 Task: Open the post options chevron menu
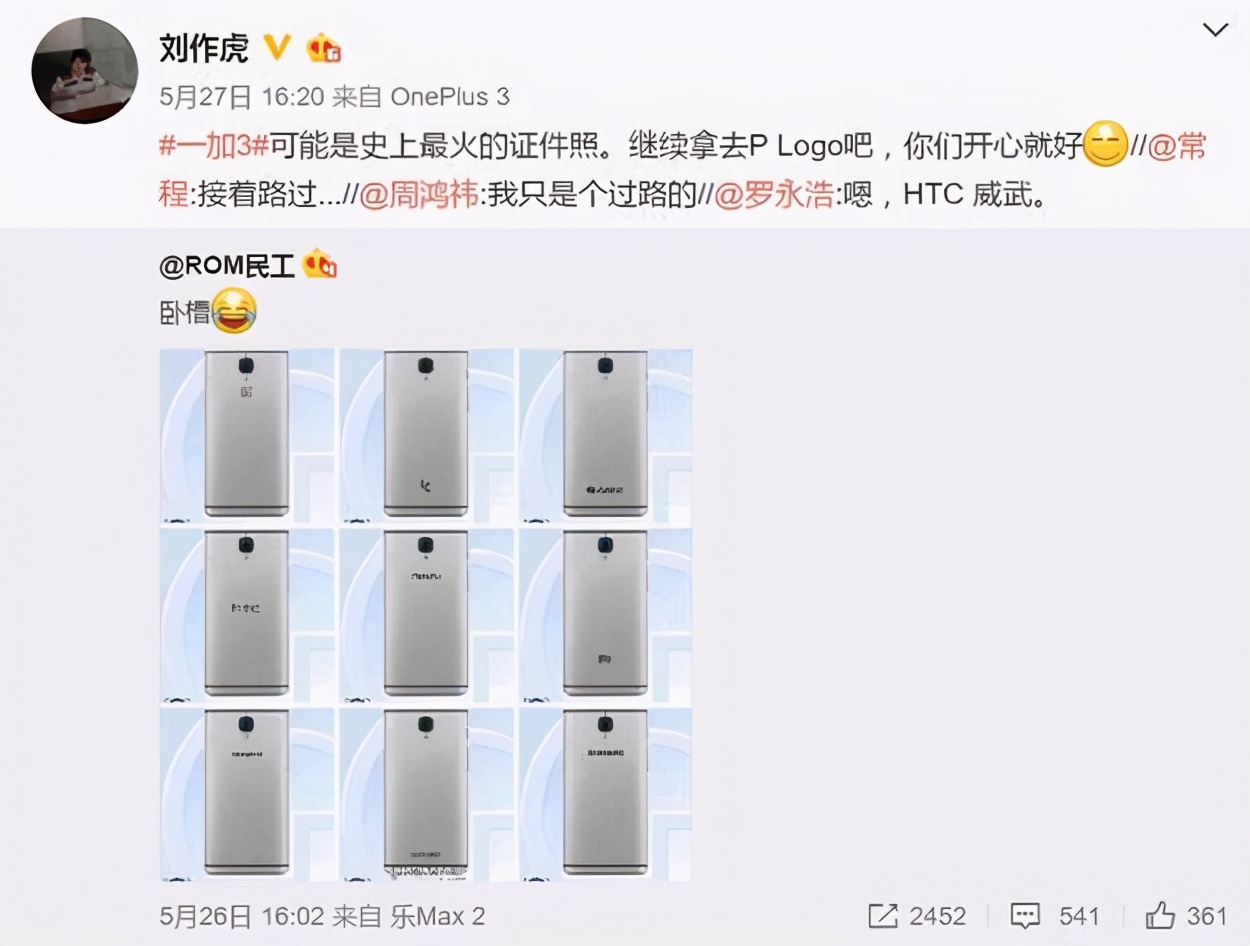pyautogui.click(x=1215, y=30)
